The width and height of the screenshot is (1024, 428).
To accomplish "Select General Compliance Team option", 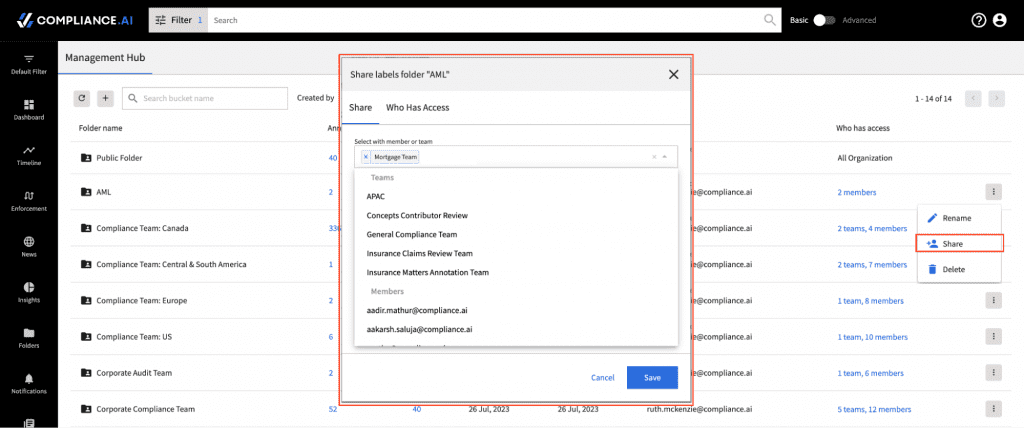I will [x=516, y=234].
